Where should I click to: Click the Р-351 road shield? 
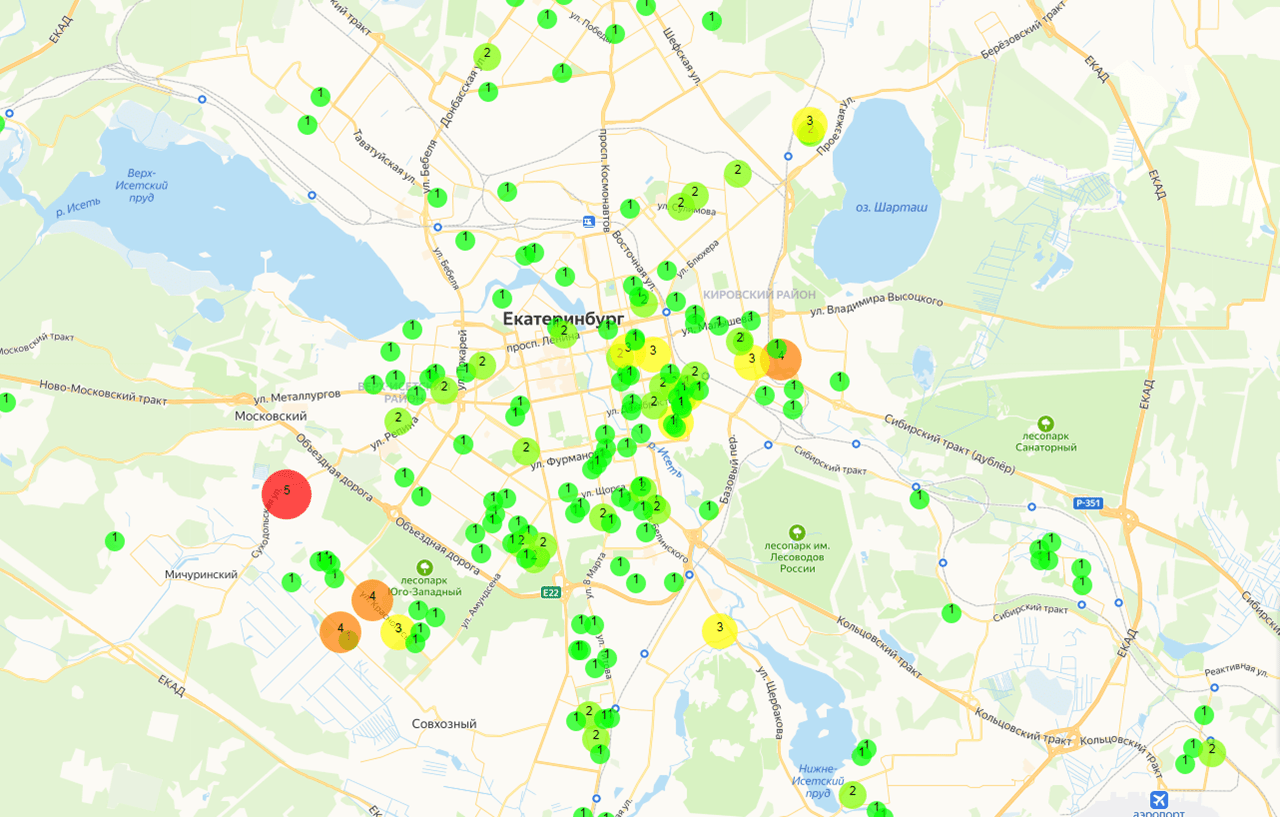(x=1088, y=503)
